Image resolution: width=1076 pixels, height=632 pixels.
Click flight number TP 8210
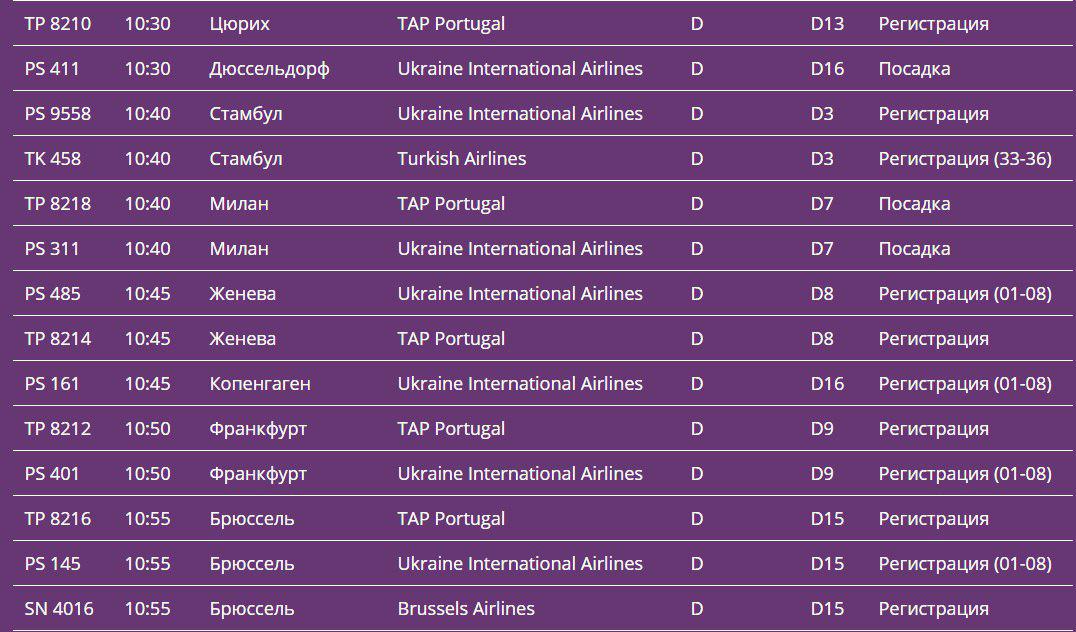58,24
